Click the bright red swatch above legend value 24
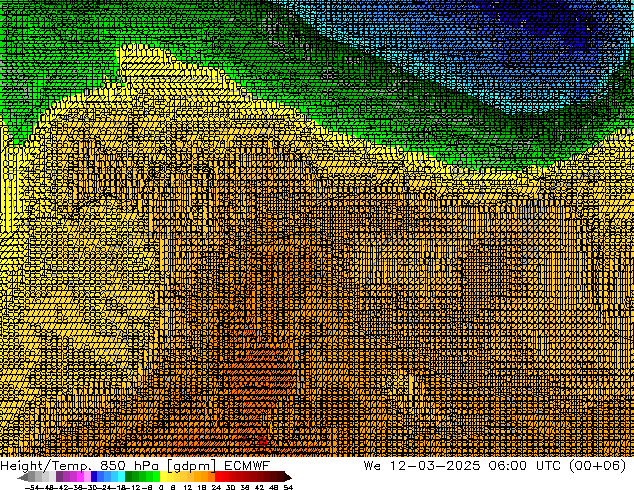 (x=218, y=476)
